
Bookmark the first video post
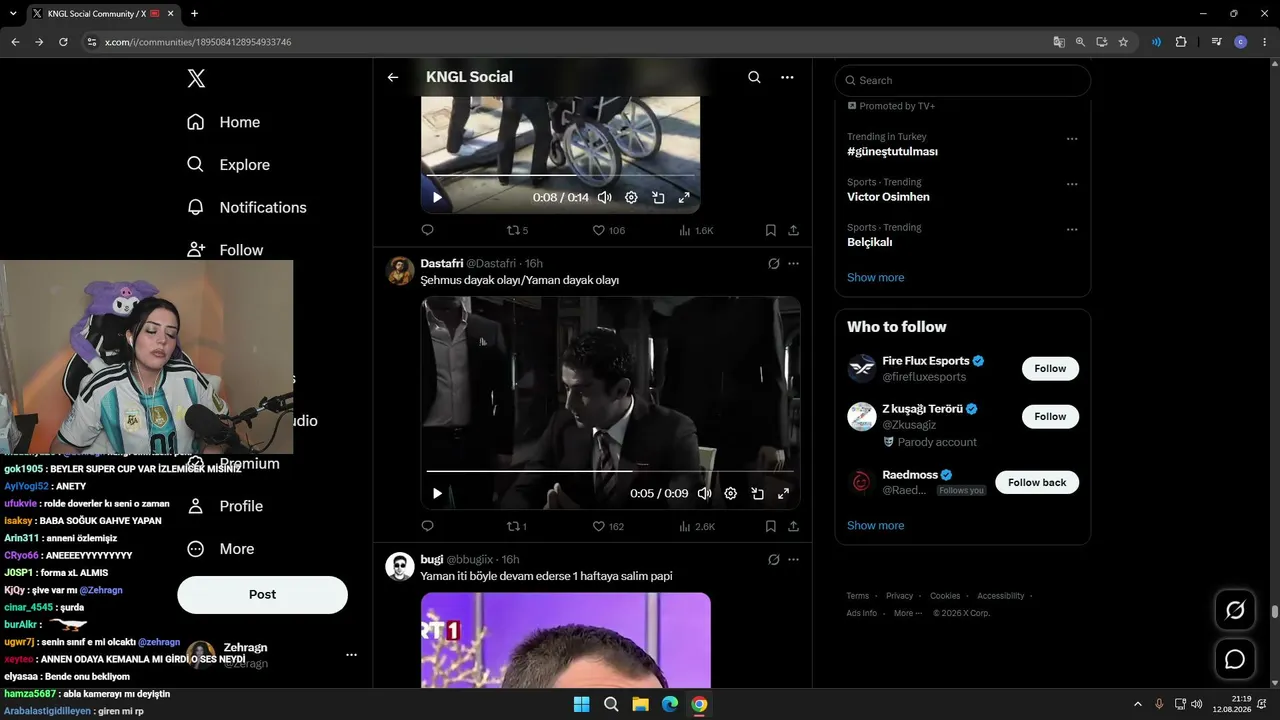tap(770, 230)
